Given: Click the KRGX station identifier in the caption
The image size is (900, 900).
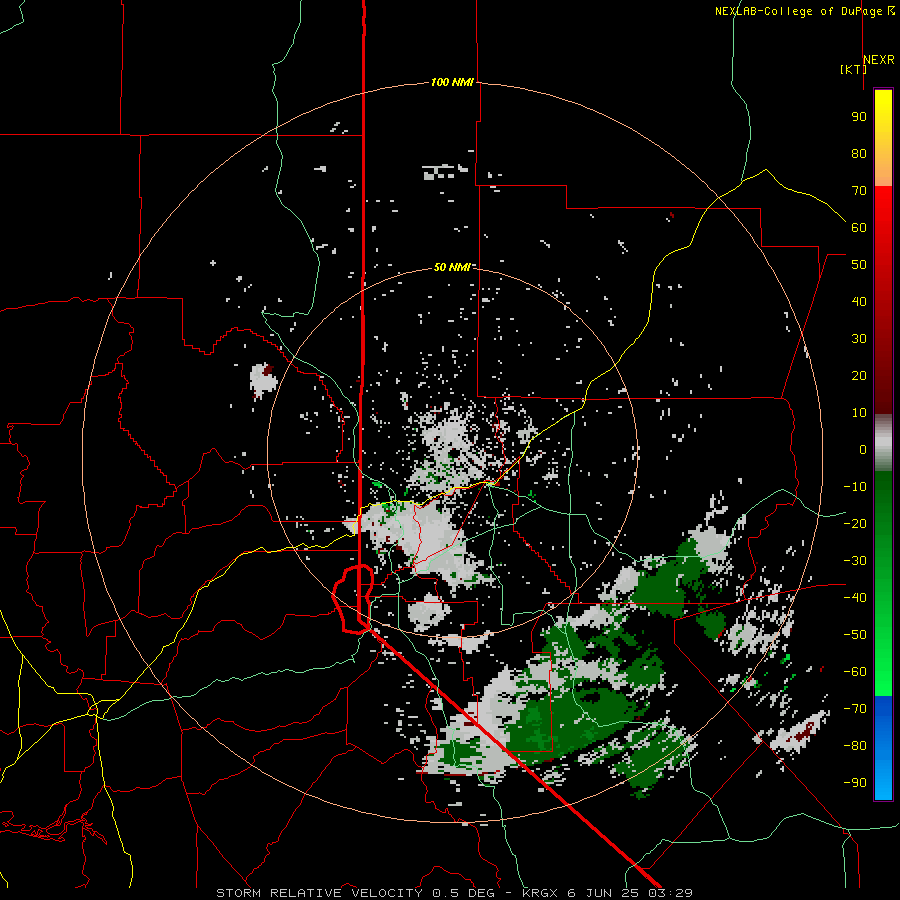Looking at the screenshot, I should coord(541,893).
